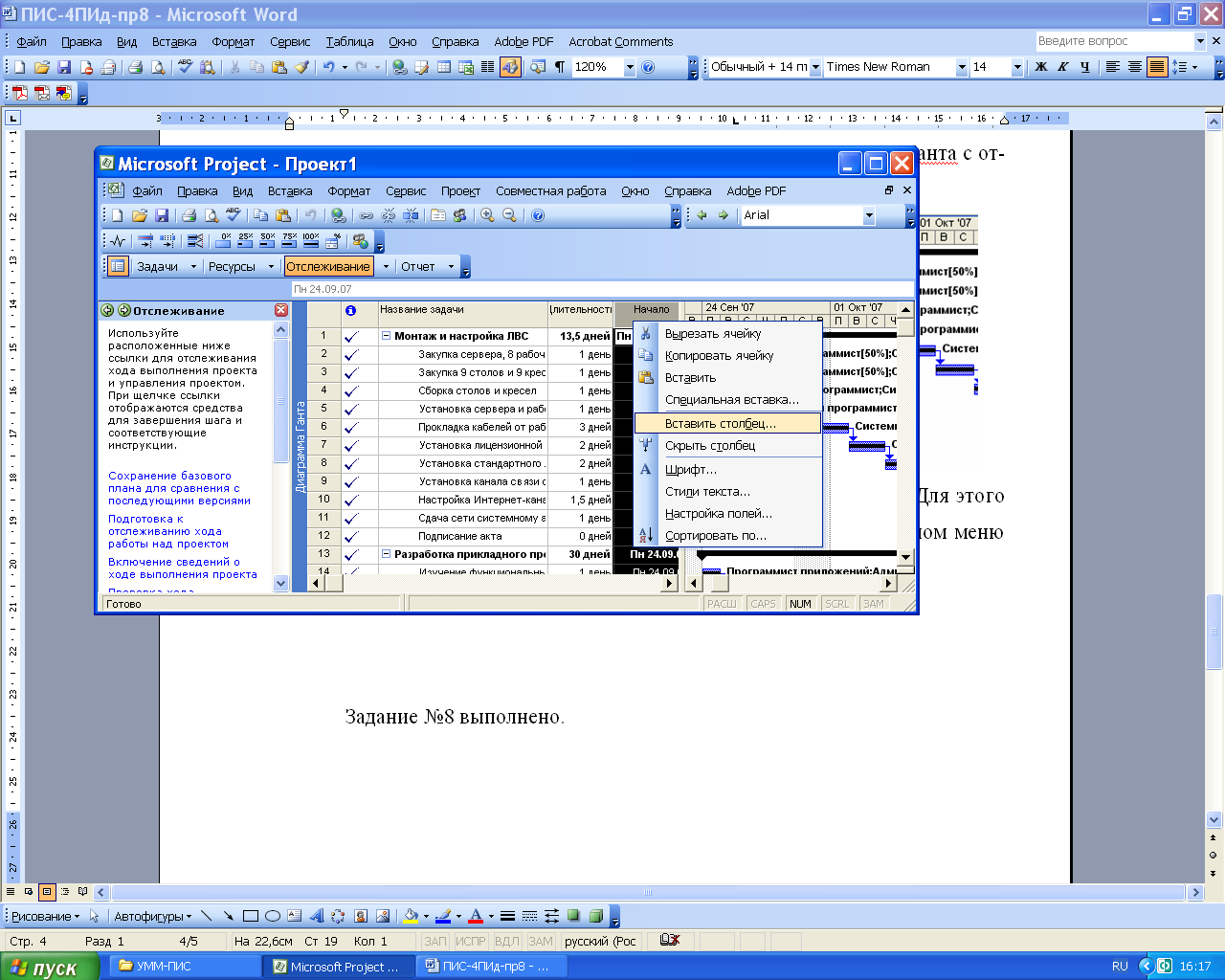Toggle Justify alignment in Word formatting toolbar
This screenshot has width=1225, height=980.
point(1157,67)
